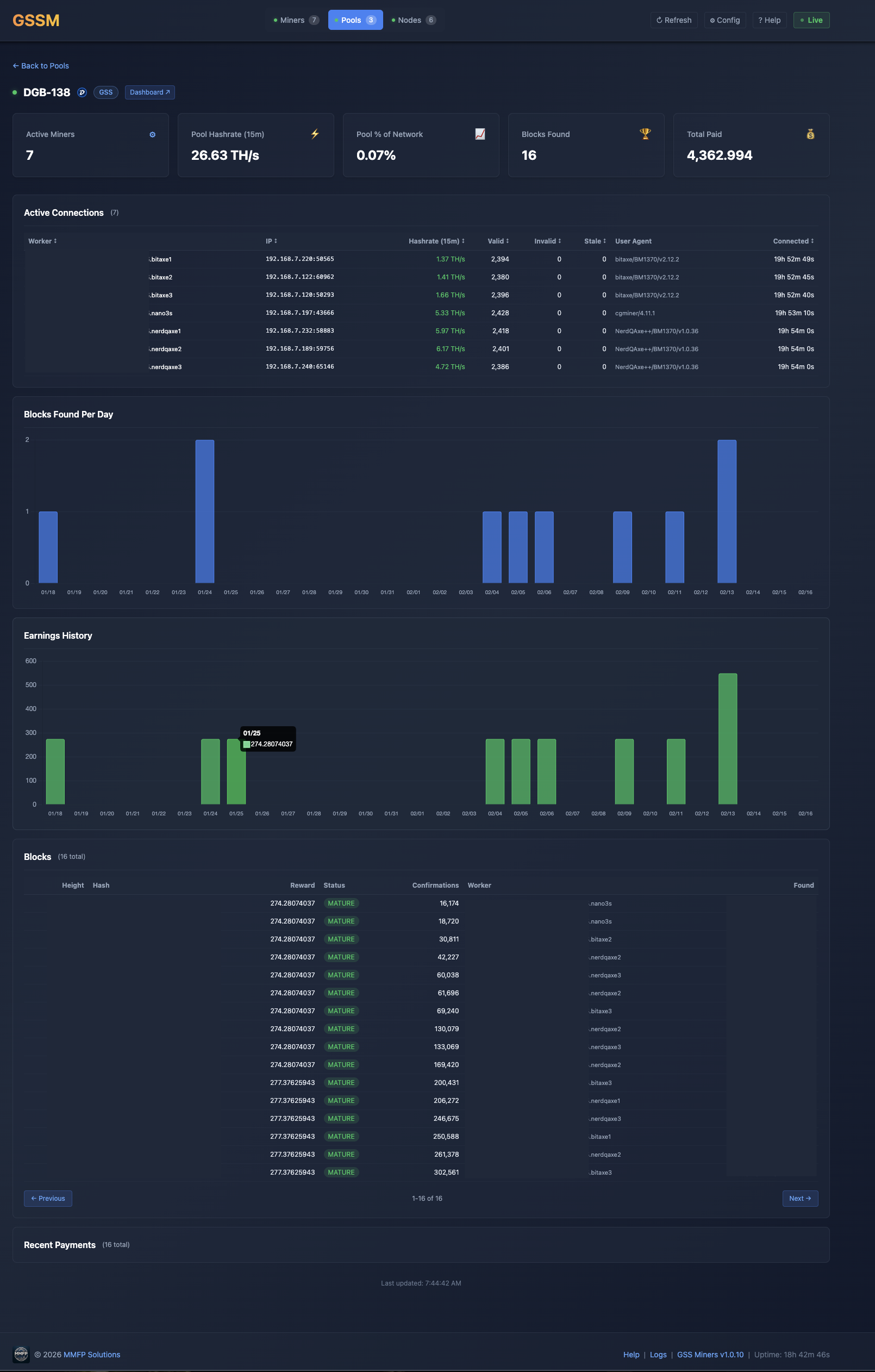Click Next in the Blocks pagination
The height and width of the screenshot is (1372, 875).
(800, 1198)
